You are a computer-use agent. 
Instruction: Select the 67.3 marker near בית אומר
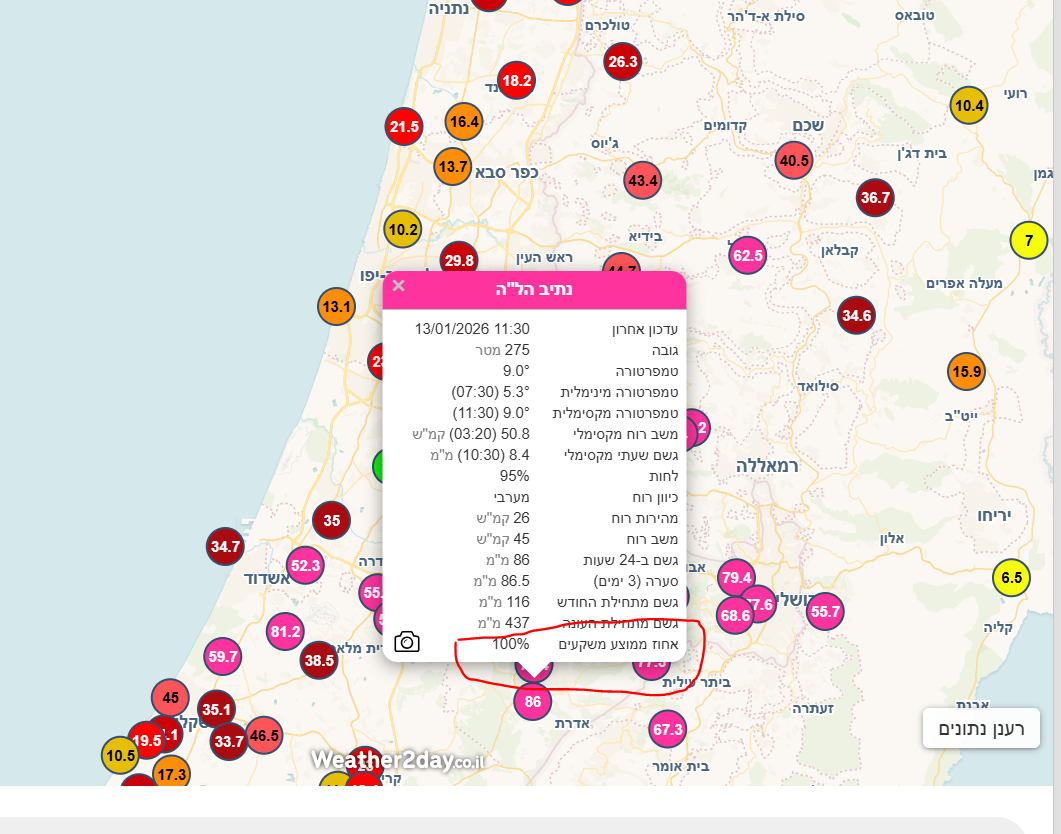pyautogui.click(x=667, y=729)
